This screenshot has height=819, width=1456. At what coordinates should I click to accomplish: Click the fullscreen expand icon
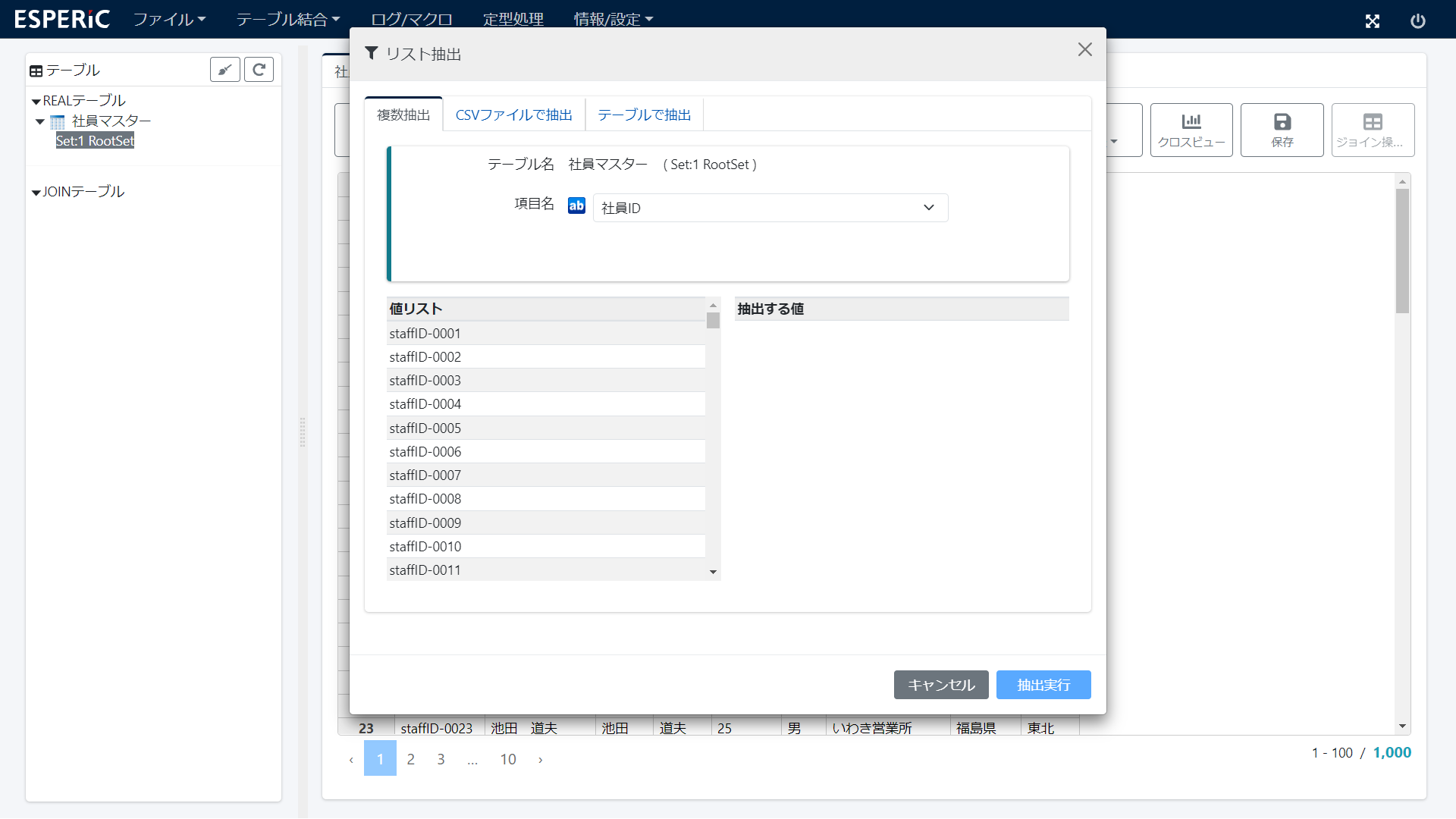[1372, 20]
